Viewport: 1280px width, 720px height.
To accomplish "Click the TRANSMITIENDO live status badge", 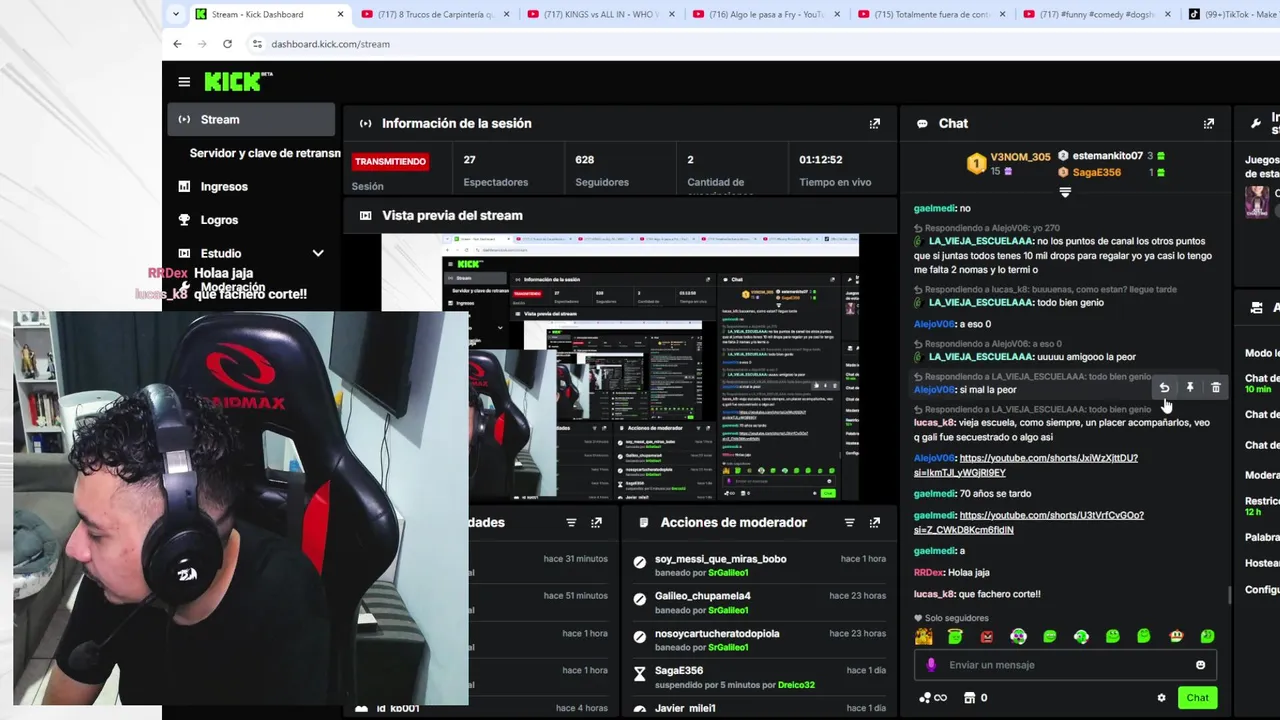I will pos(390,161).
